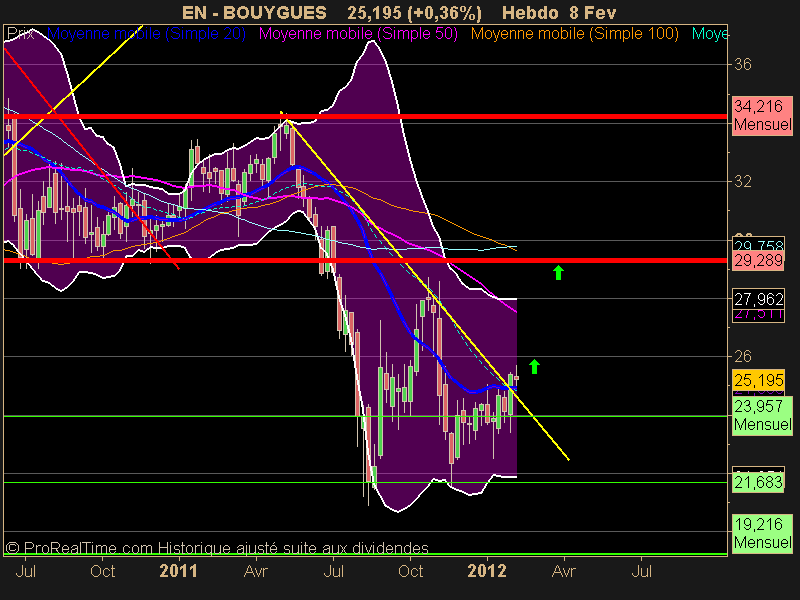Click the 'Oct' label just before 2012
The width and height of the screenshot is (800, 600).
pyautogui.click(x=410, y=570)
